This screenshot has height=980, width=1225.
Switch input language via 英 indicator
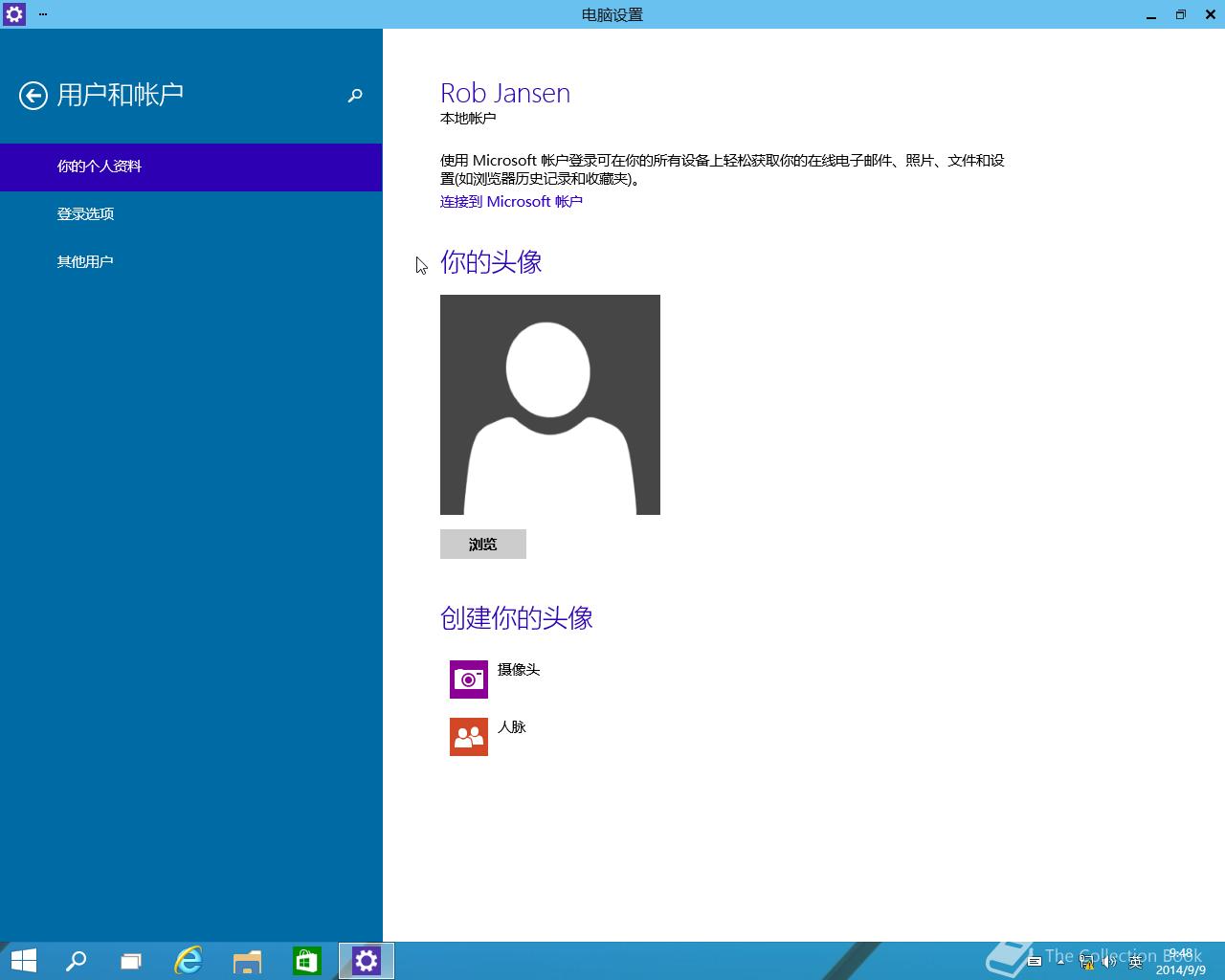1136,962
